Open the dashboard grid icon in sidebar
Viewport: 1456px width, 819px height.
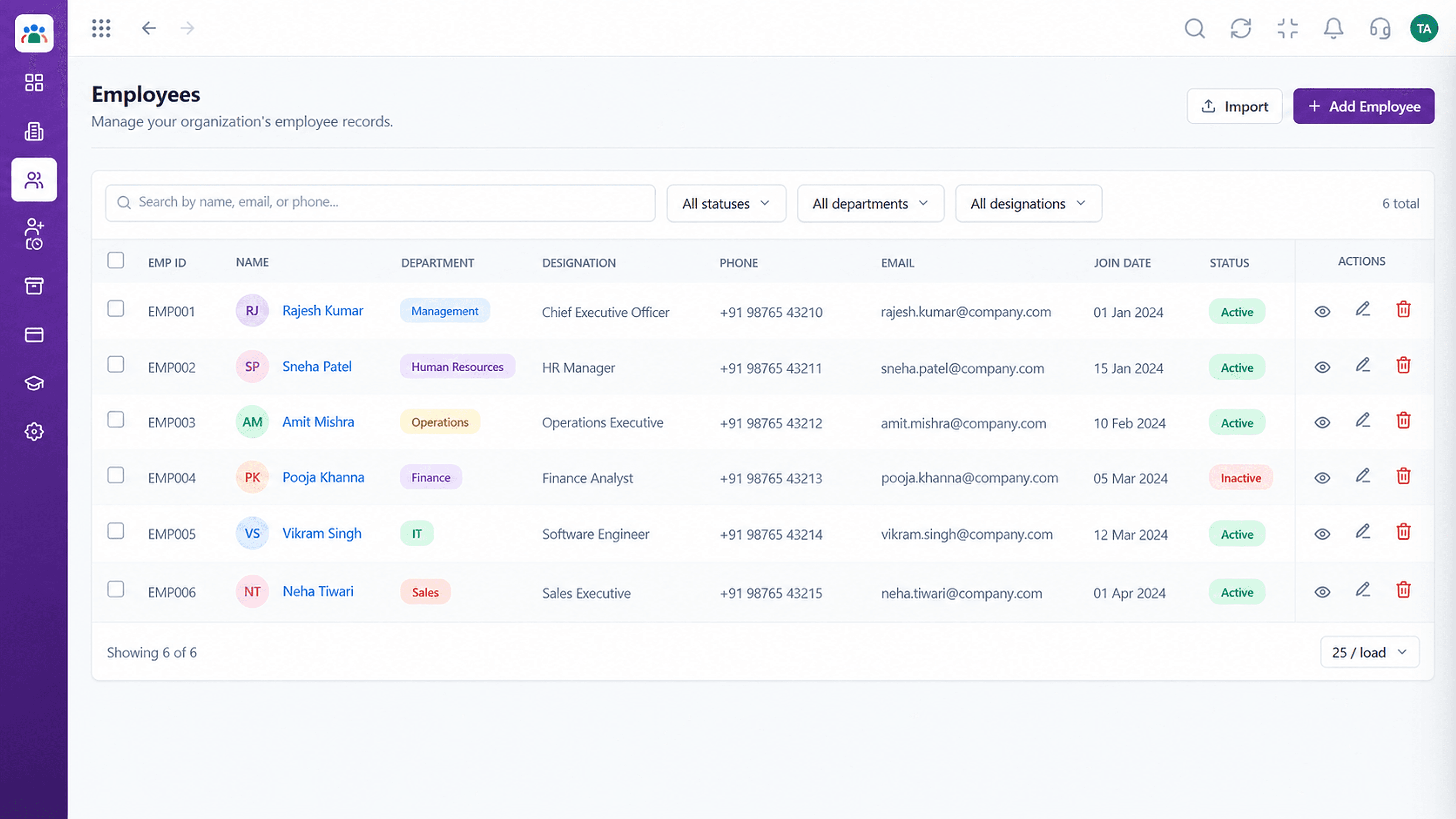pos(34,82)
